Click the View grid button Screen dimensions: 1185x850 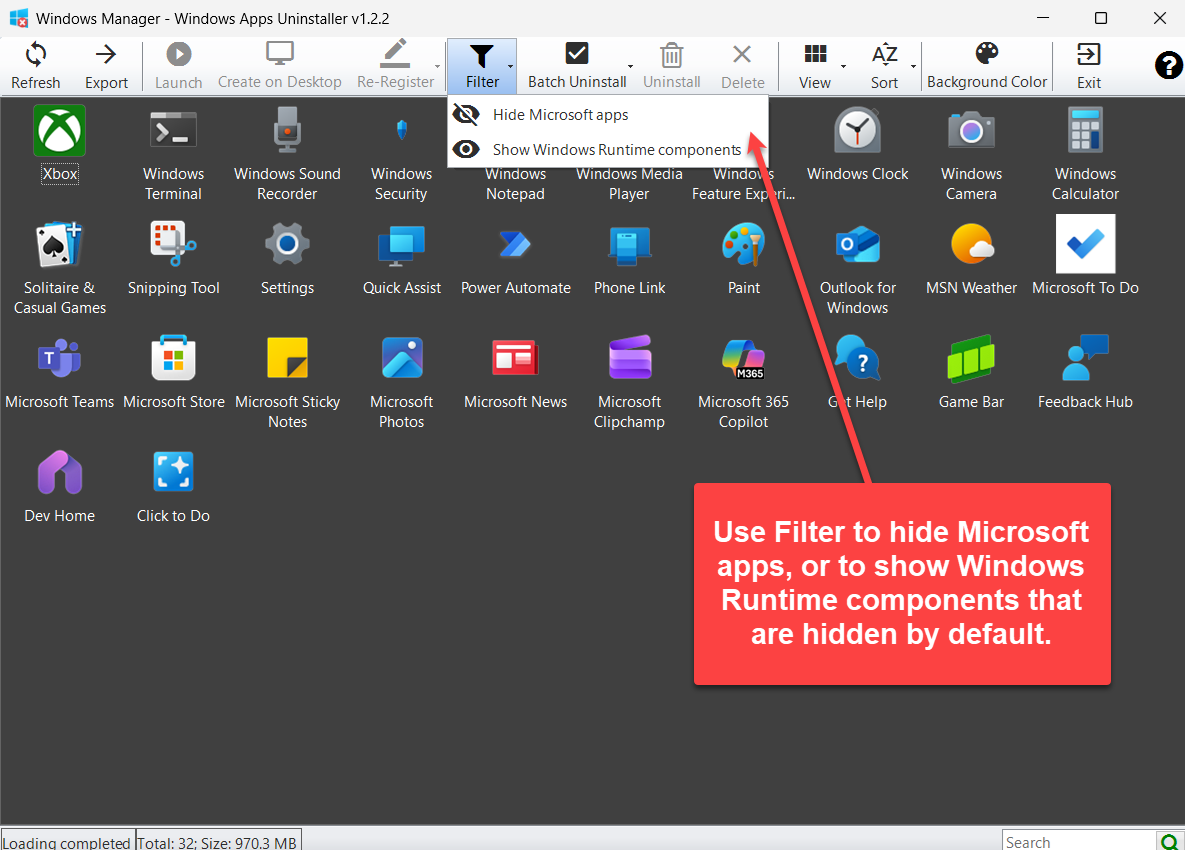coord(815,66)
